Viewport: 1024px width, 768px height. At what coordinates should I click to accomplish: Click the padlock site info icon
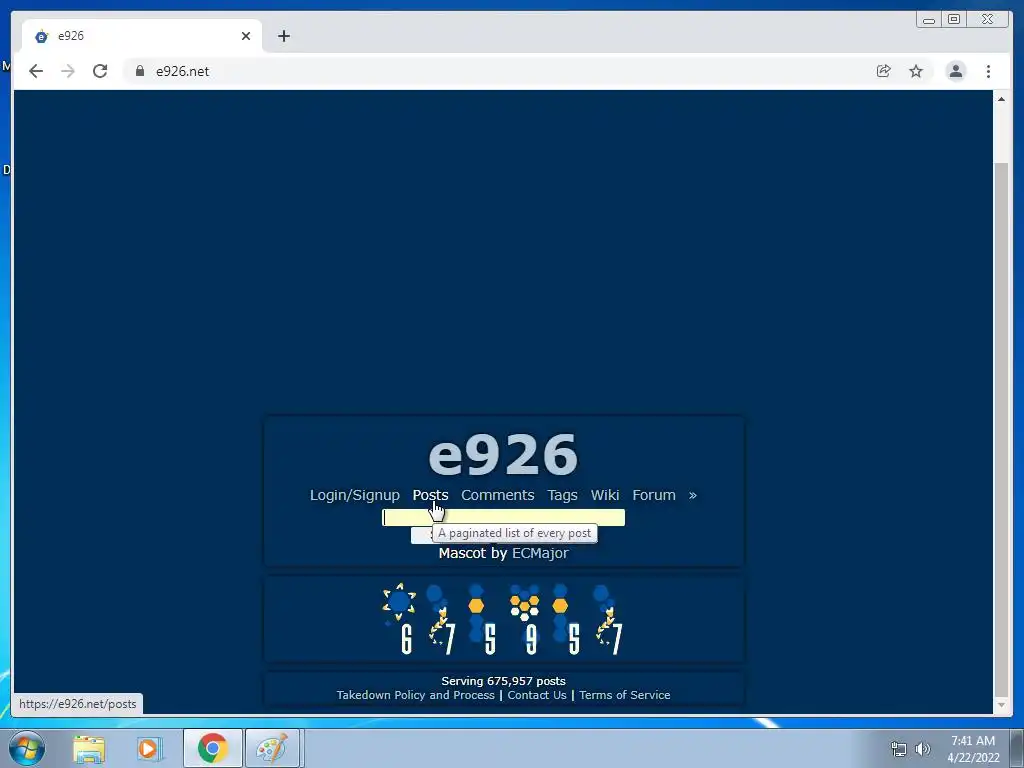140,71
